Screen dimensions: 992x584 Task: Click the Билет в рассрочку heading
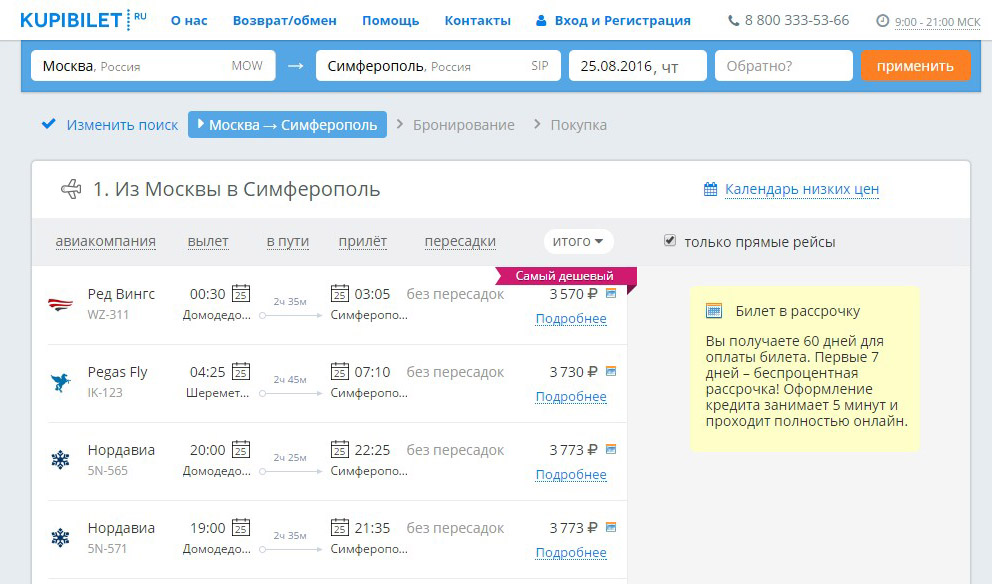(798, 311)
